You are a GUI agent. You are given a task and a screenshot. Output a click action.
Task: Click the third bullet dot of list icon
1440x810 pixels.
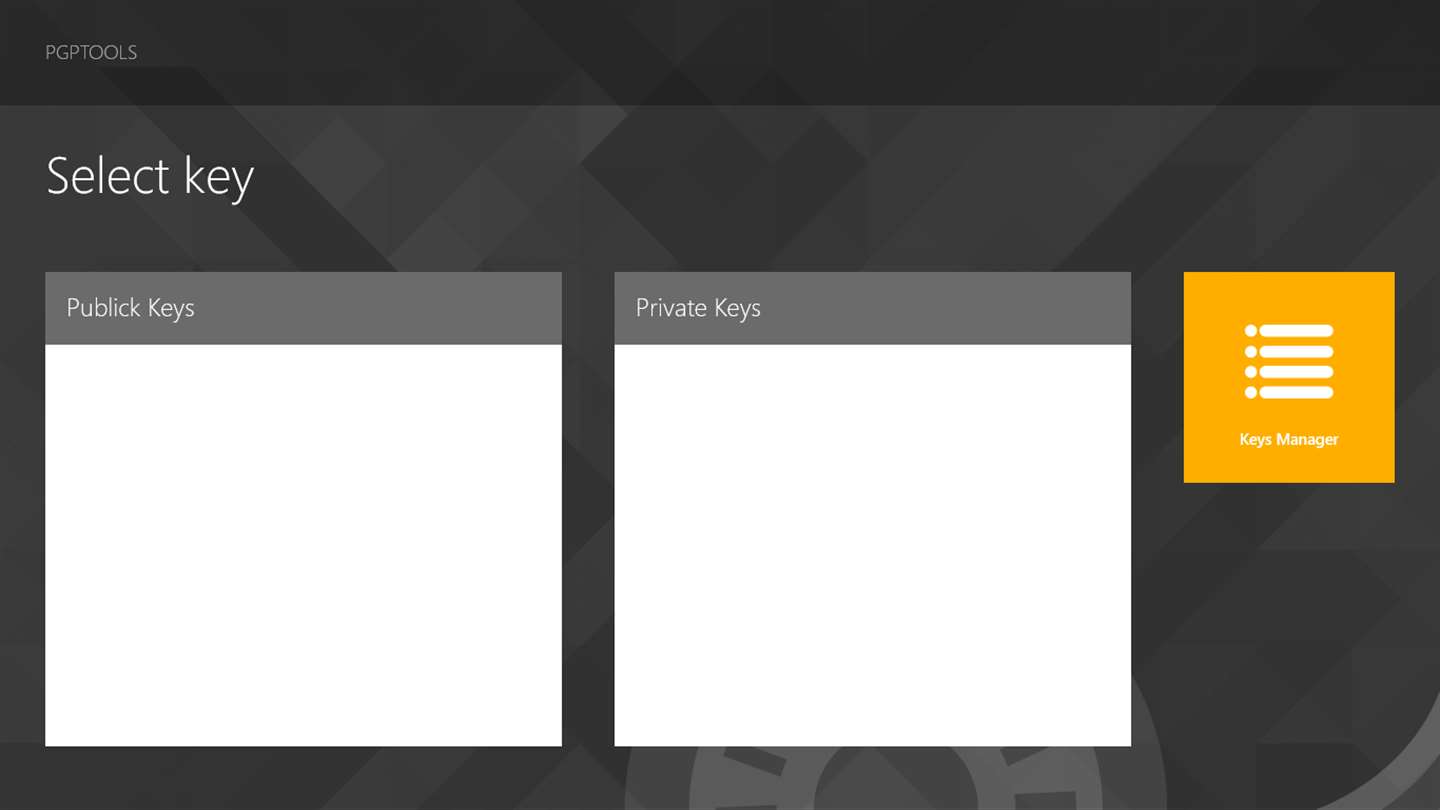(1250, 372)
